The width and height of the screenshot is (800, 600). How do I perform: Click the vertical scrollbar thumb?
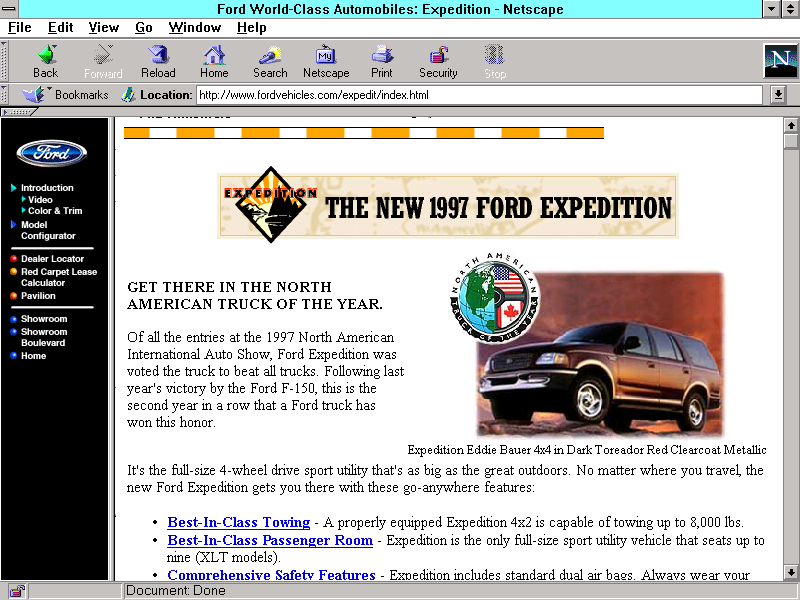click(791, 141)
